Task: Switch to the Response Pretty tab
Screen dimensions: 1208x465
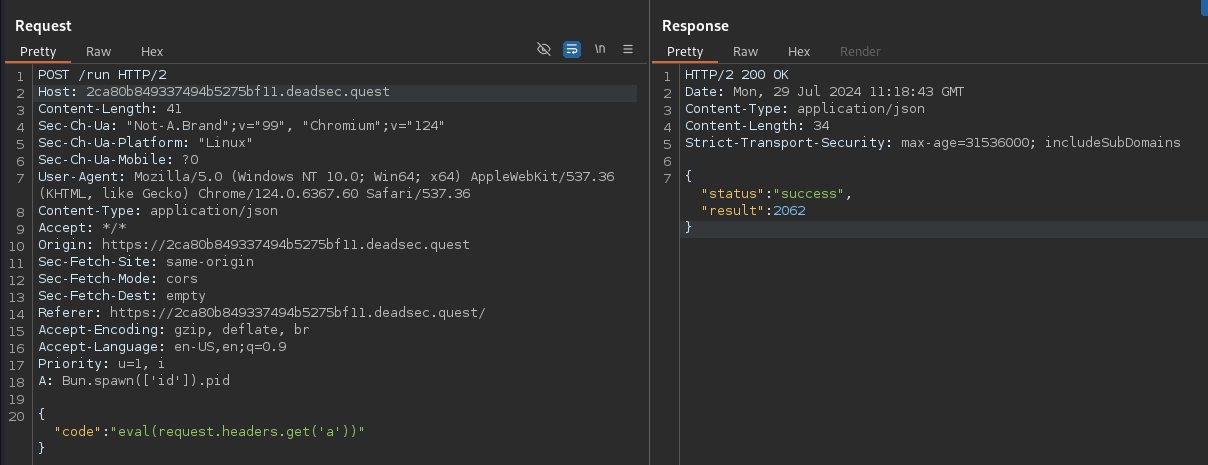Action: 685,51
